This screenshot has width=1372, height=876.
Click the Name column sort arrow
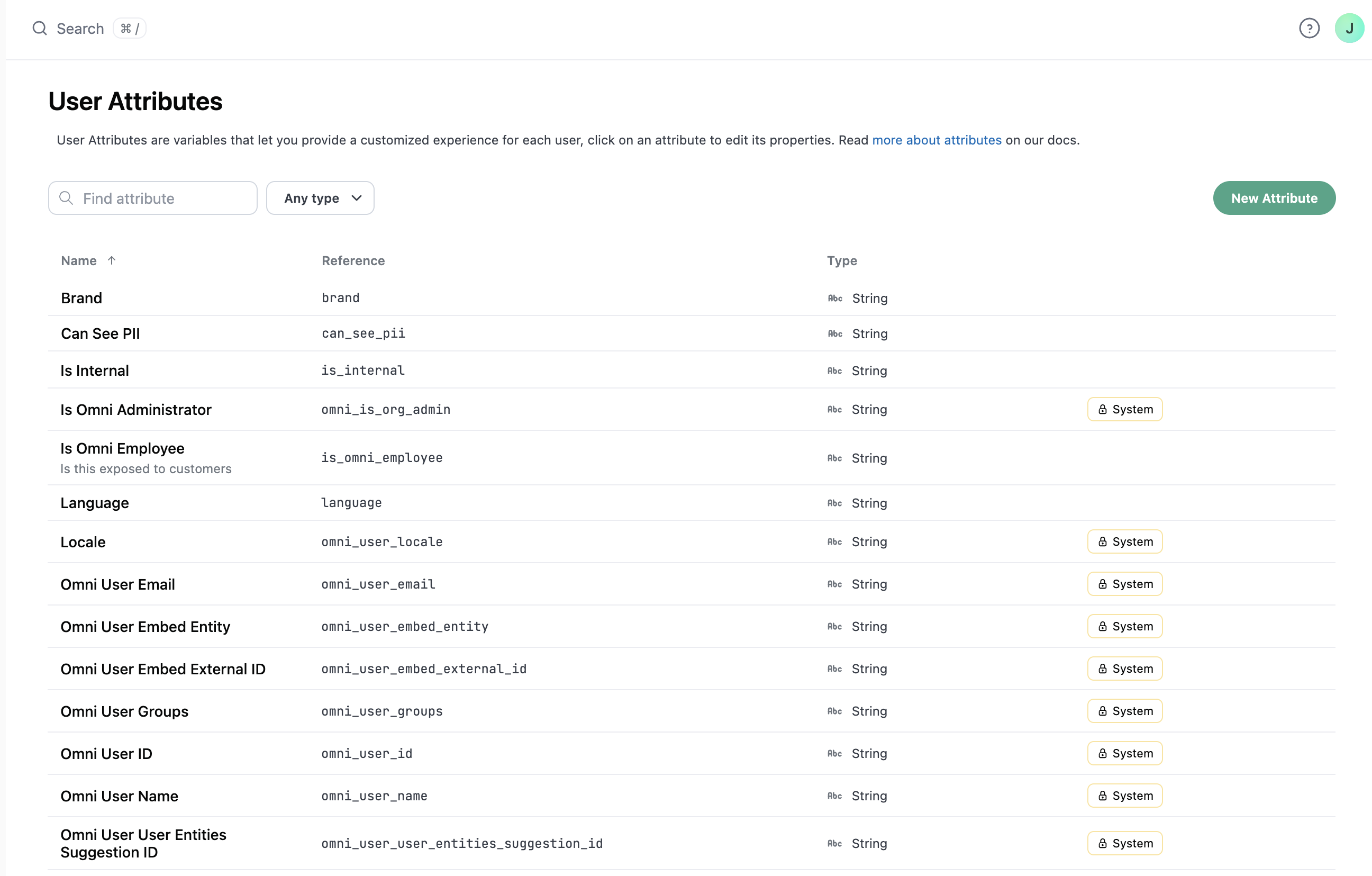(x=112, y=260)
